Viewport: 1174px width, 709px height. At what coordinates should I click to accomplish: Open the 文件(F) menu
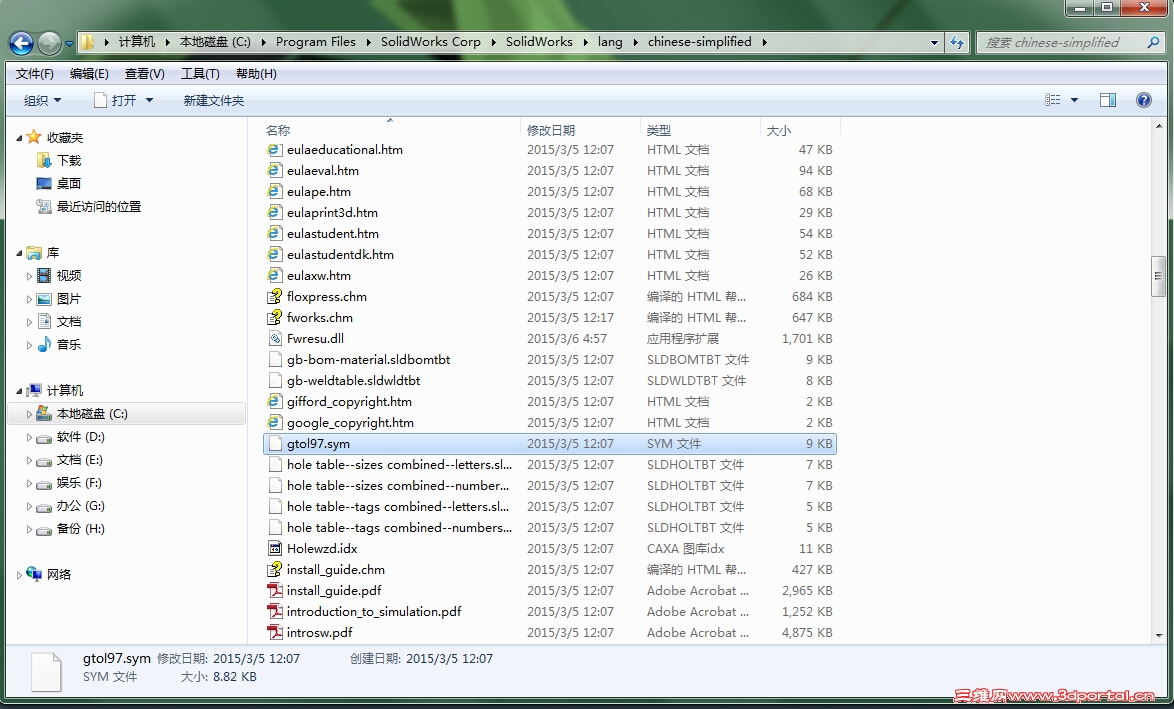tap(34, 73)
